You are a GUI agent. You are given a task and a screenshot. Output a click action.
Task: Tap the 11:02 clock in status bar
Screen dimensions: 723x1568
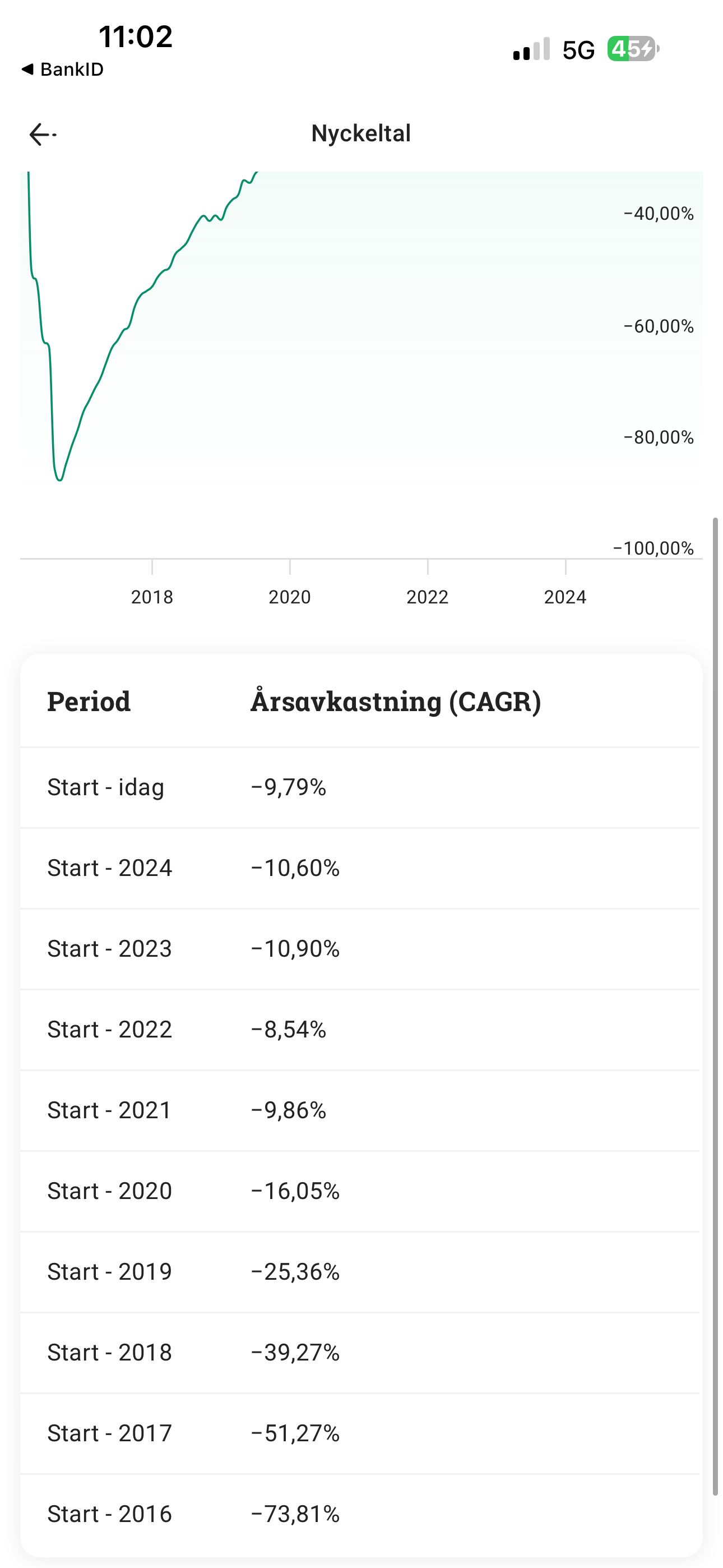[x=136, y=36]
